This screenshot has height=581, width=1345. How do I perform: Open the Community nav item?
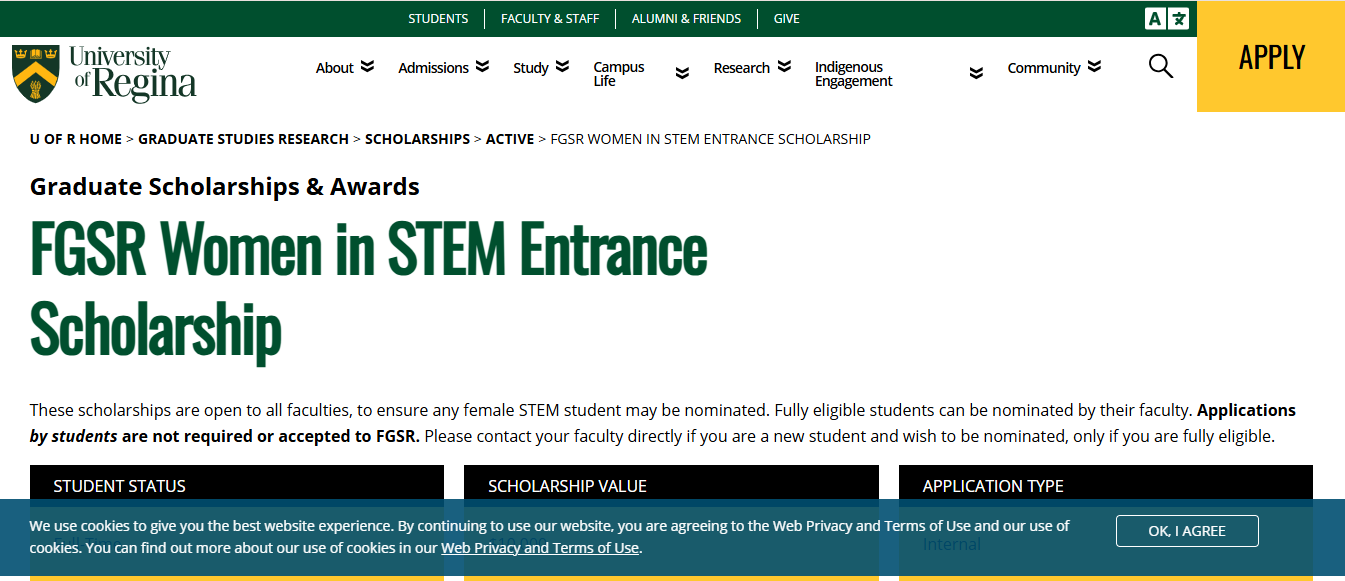(x=1043, y=68)
